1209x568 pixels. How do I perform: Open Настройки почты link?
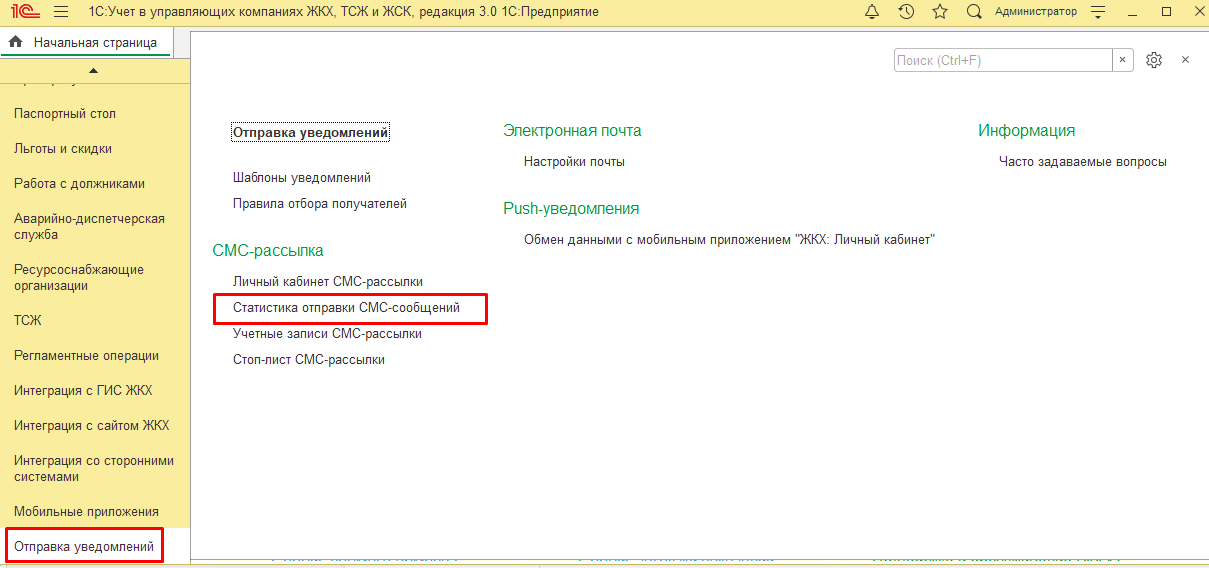(x=574, y=162)
